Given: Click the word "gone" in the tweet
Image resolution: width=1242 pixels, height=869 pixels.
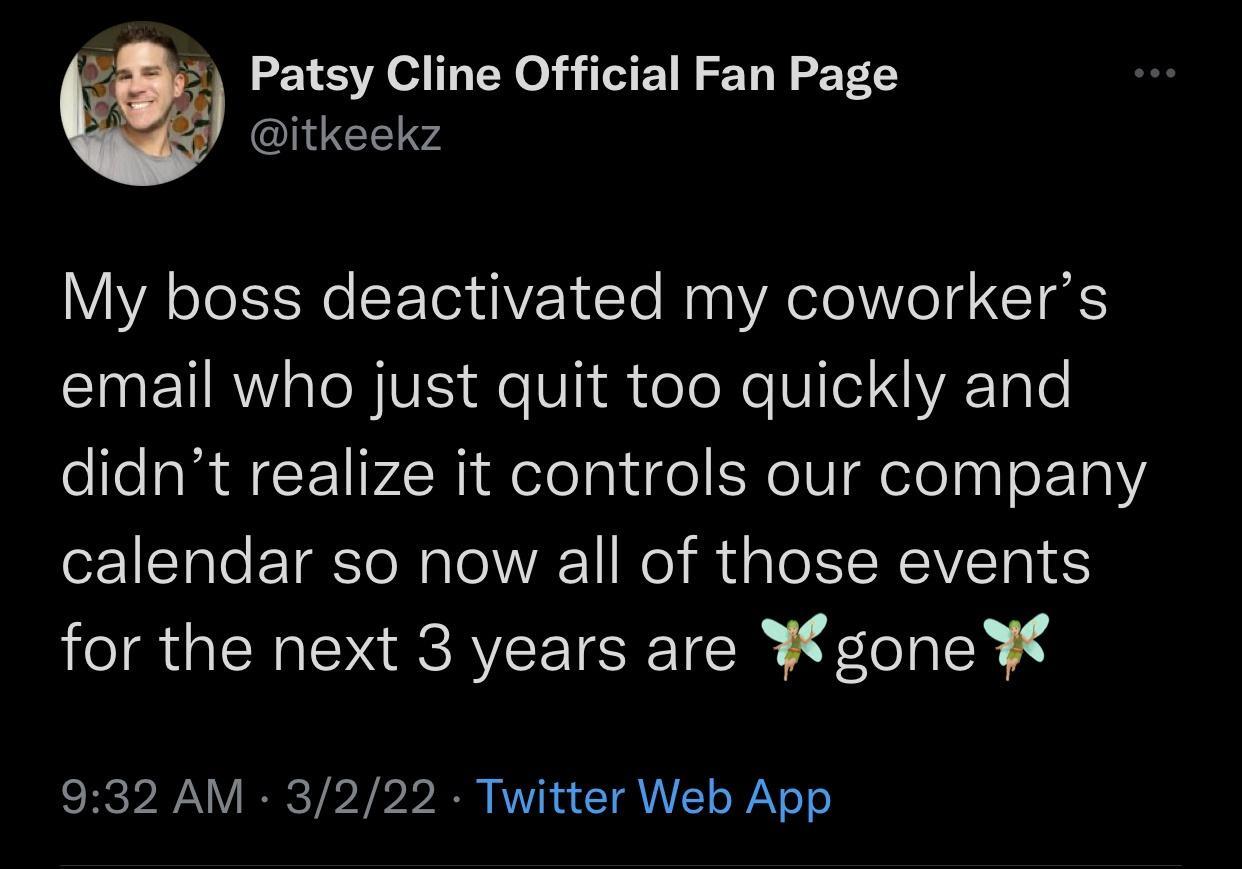Looking at the screenshot, I should [905, 650].
